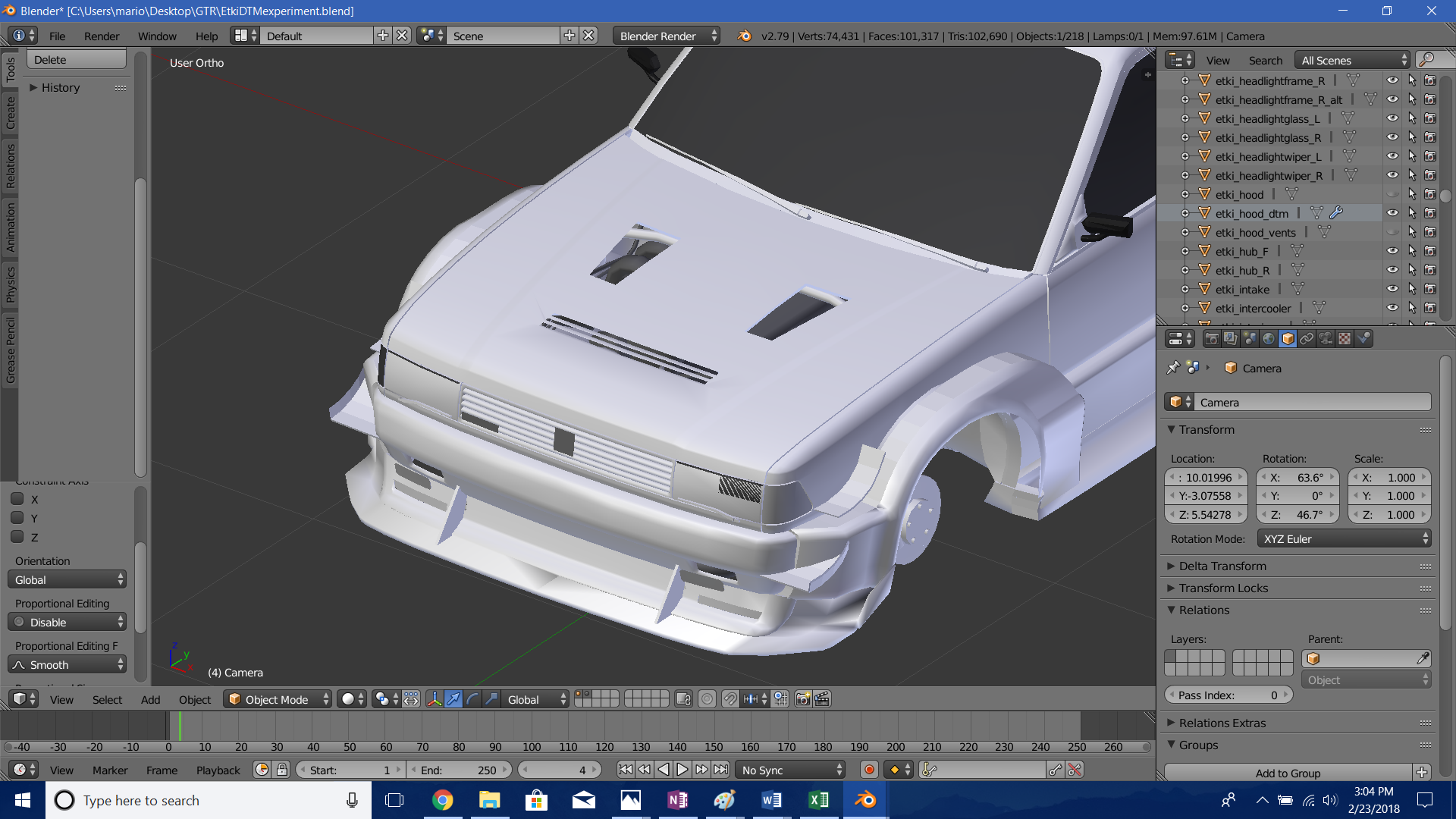This screenshot has width=1456, height=819.
Task: Expand Transform Locks panel
Action: [x=1223, y=588]
